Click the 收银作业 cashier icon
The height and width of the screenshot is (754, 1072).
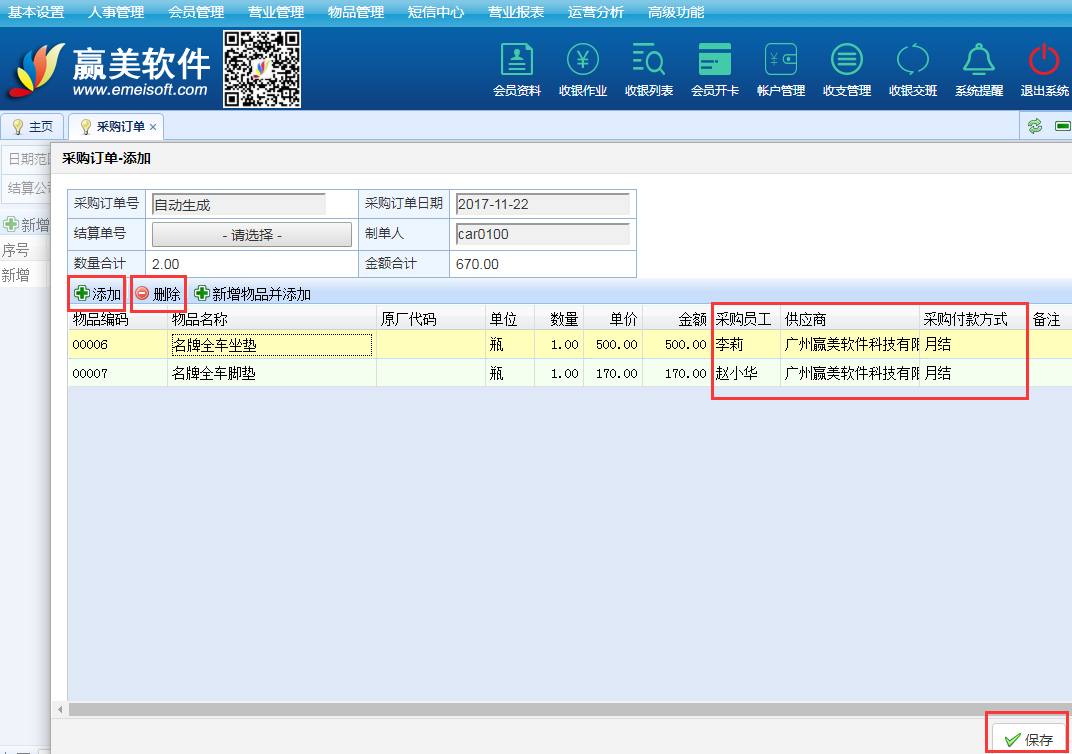[583, 61]
